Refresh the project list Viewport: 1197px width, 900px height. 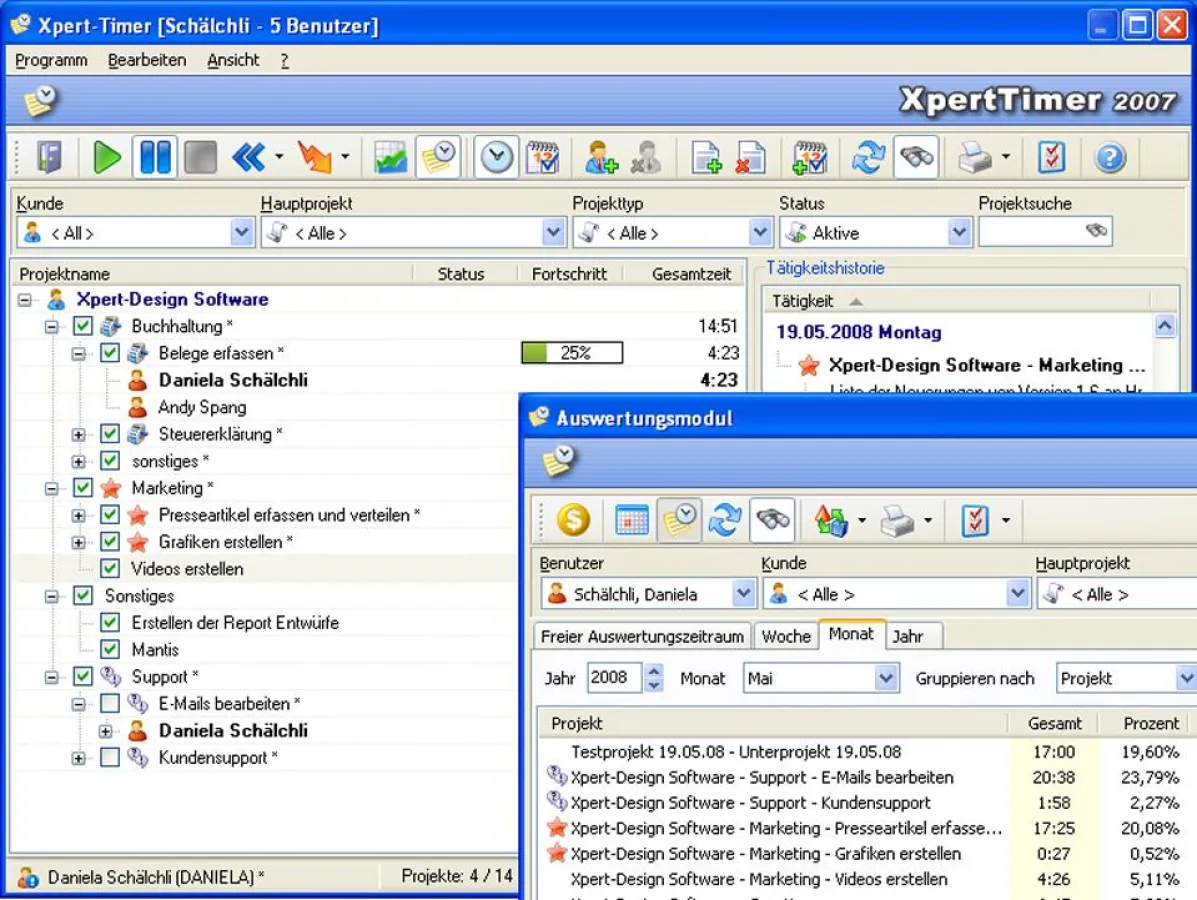pyautogui.click(x=868, y=156)
